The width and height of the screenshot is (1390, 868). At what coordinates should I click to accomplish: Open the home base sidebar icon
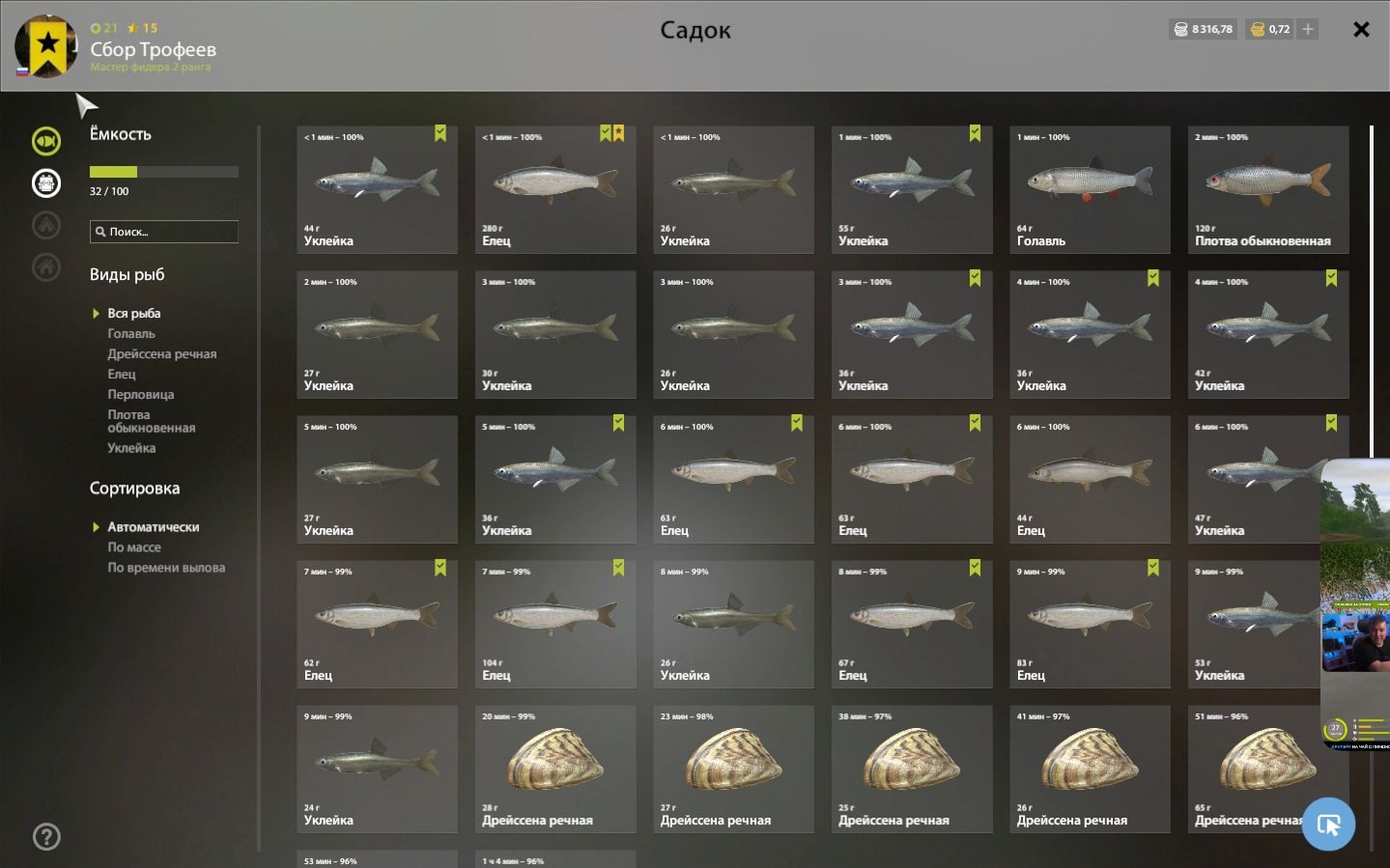tap(45, 266)
